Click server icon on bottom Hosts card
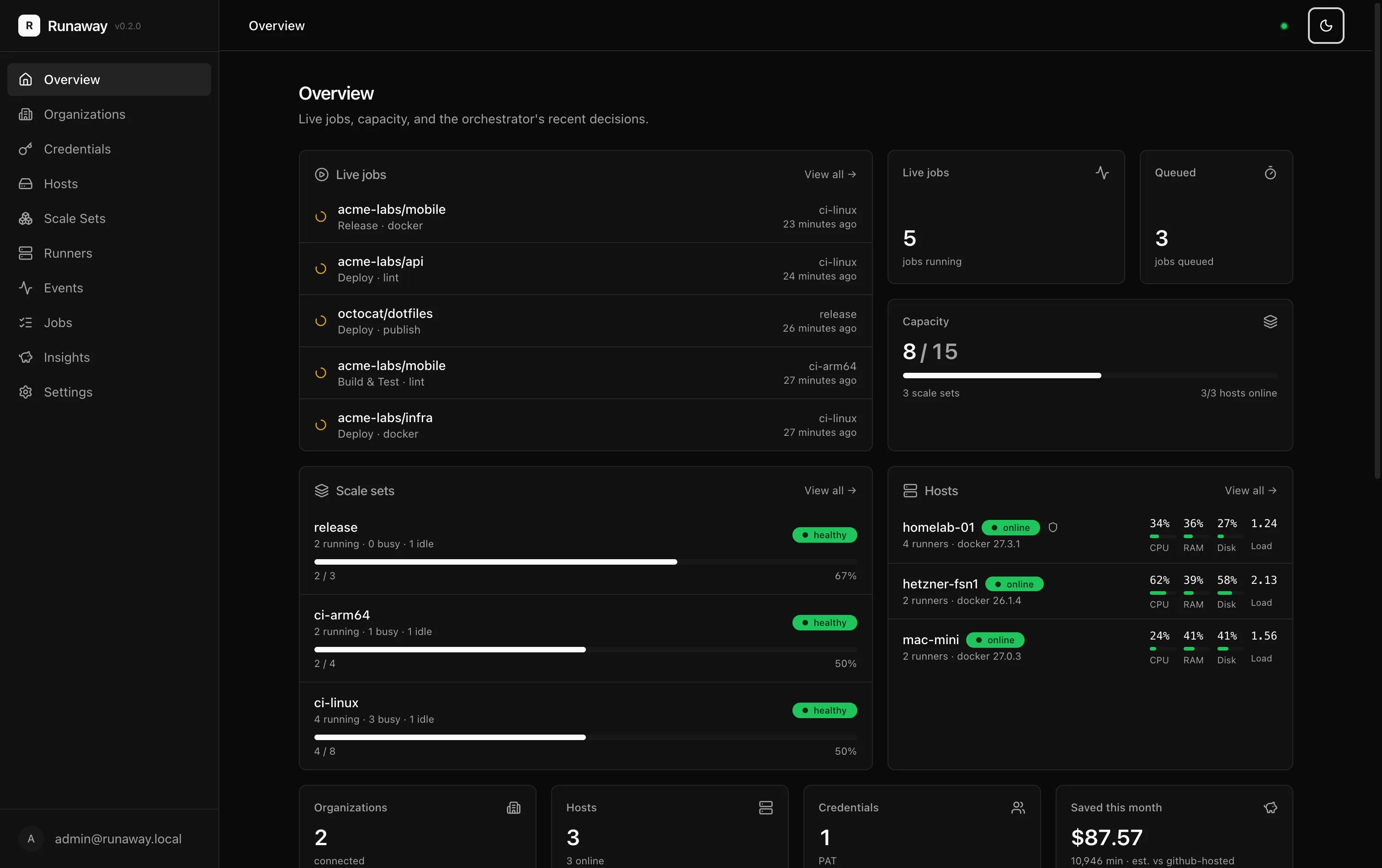This screenshot has width=1382, height=868. click(765, 808)
